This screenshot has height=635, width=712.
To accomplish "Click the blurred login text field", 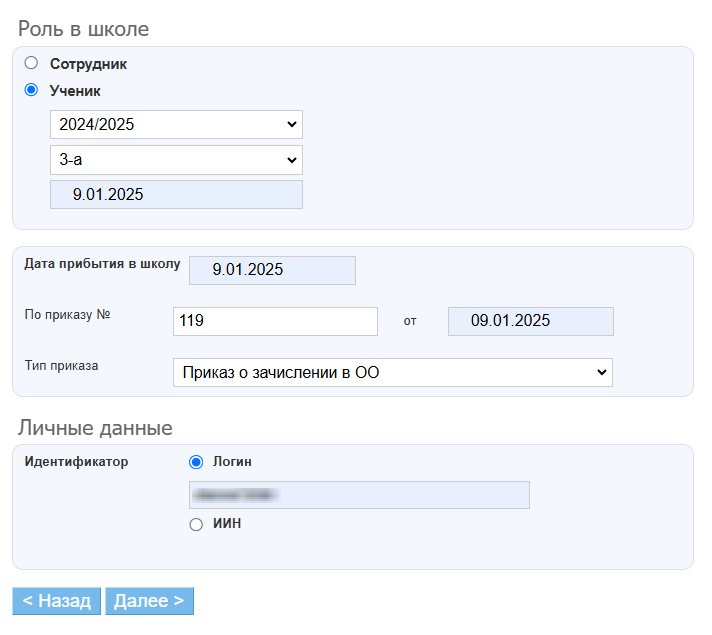I will (359, 495).
